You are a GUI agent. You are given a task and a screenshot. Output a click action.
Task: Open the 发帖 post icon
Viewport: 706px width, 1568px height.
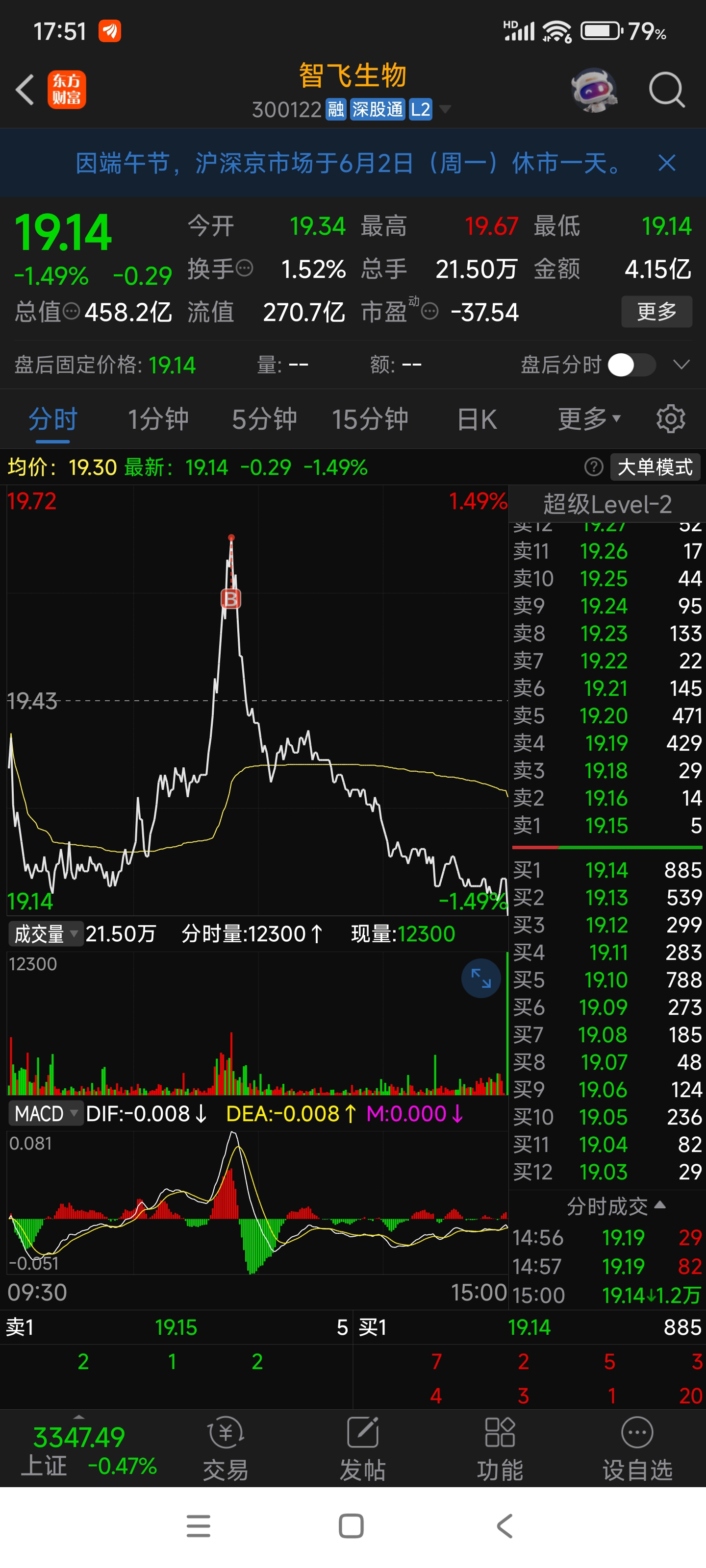coord(362,1448)
